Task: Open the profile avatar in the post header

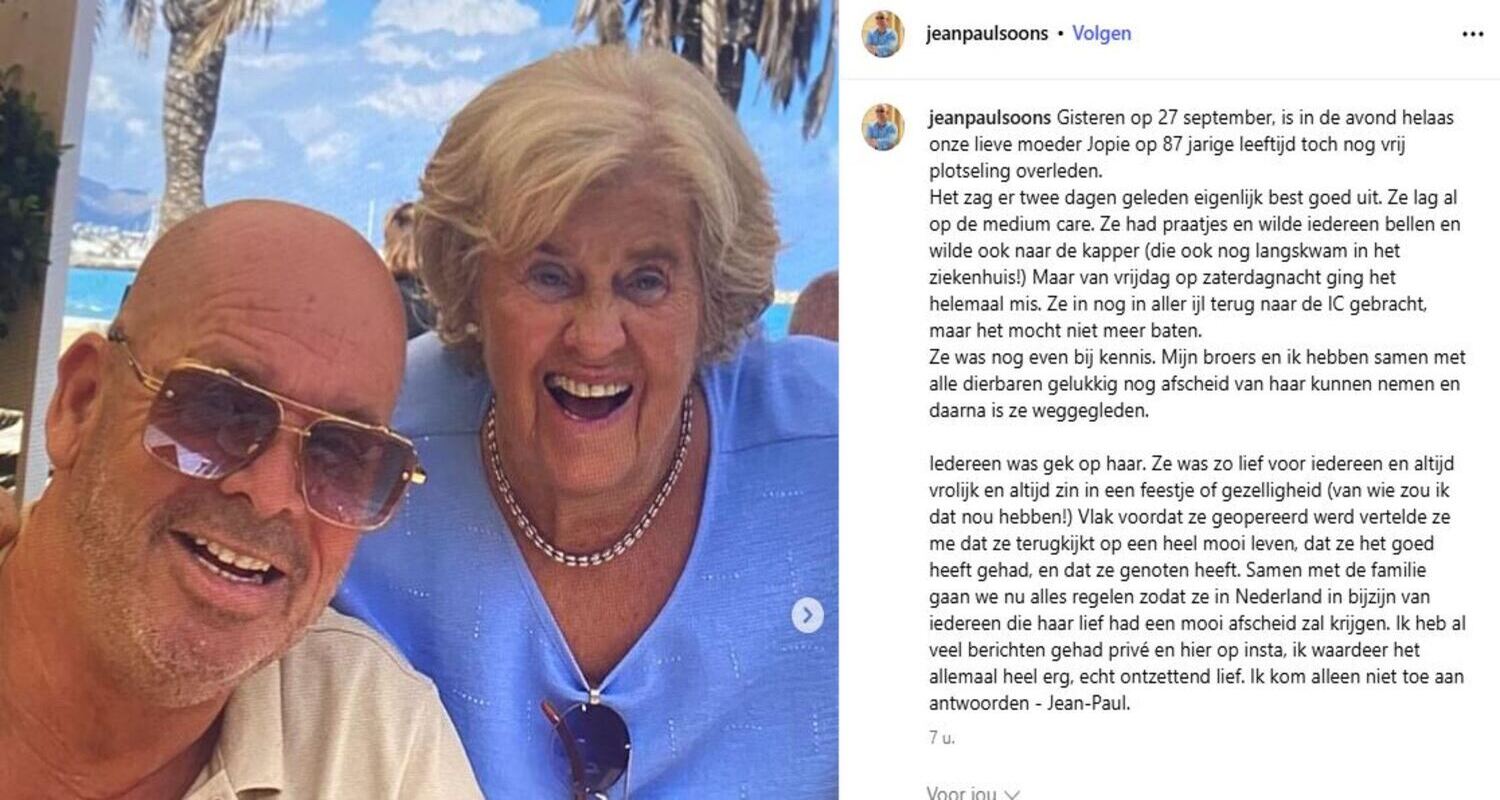Action: click(x=883, y=34)
